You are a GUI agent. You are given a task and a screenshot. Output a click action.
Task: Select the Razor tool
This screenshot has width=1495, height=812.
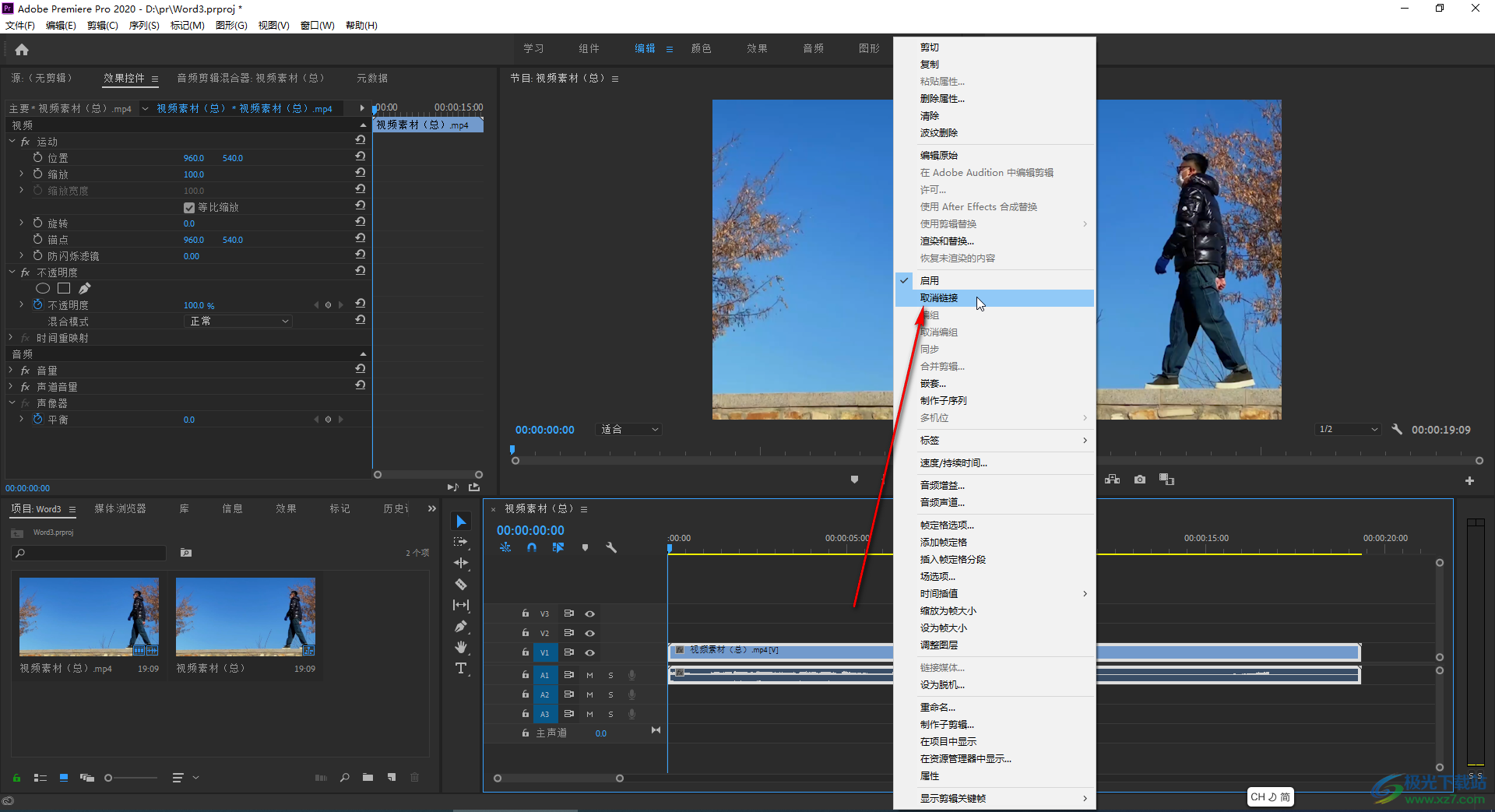tap(461, 584)
